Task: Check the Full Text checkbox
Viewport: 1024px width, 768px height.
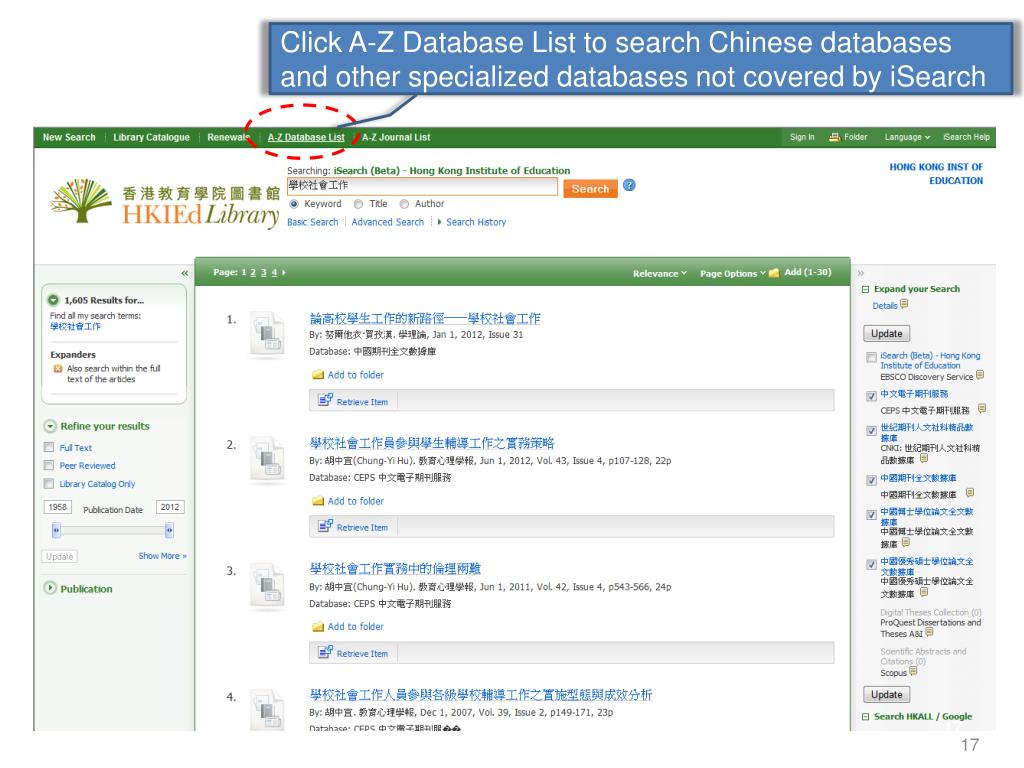Action: click(x=49, y=447)
